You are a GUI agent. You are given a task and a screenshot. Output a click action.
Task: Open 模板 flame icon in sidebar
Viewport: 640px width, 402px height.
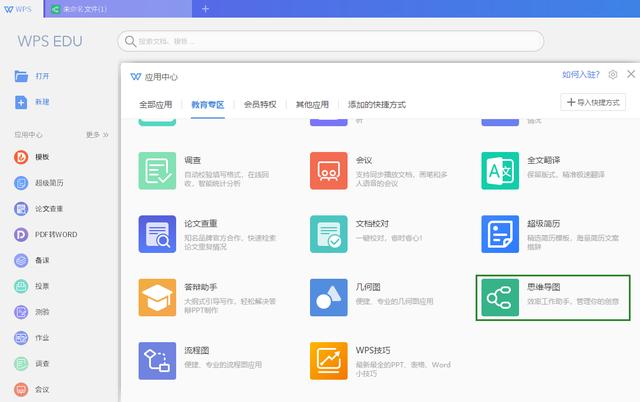point(21,157)
